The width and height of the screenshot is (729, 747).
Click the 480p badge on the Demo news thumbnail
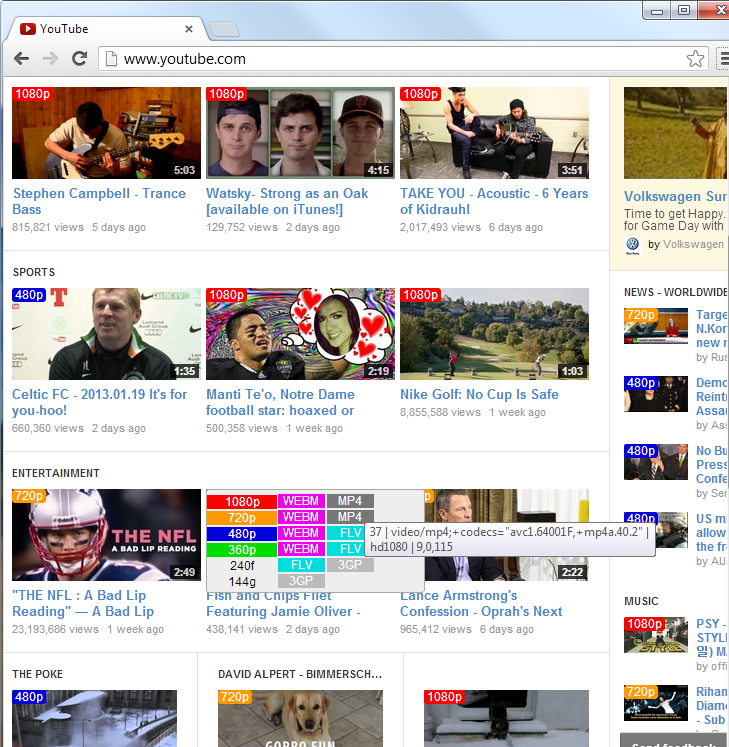[640, 383]
